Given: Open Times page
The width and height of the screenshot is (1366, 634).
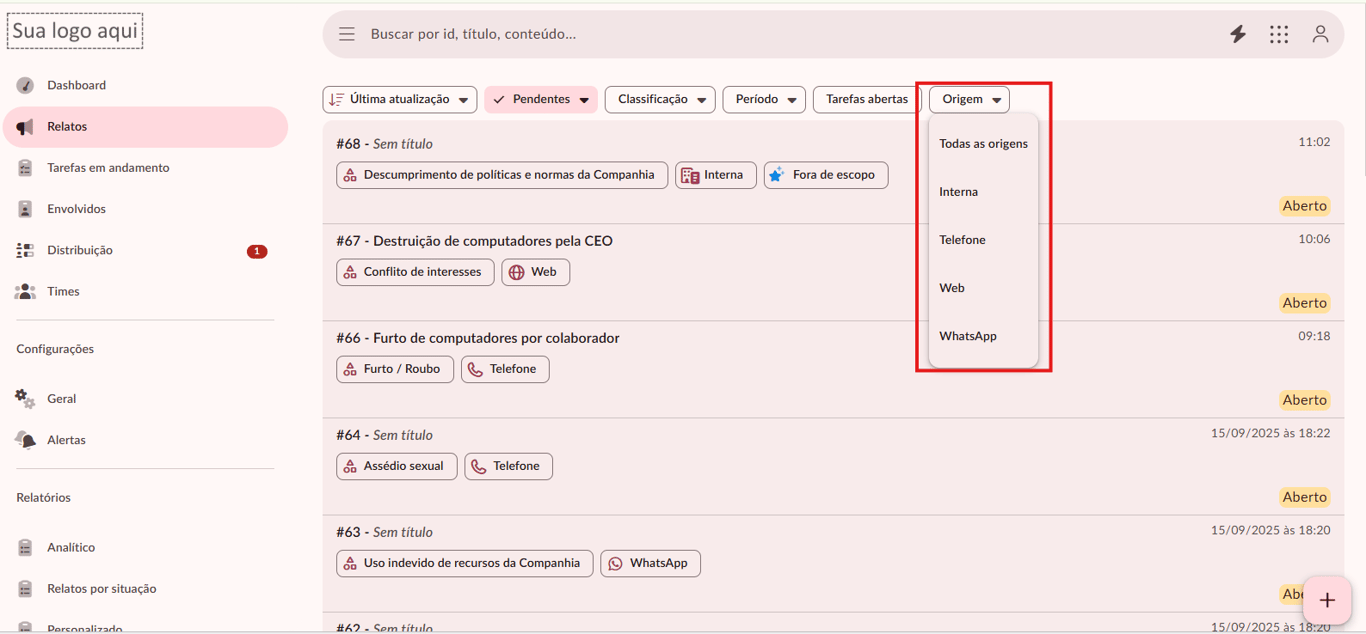Looking at the screenshot, I should [x=145, y=291].
